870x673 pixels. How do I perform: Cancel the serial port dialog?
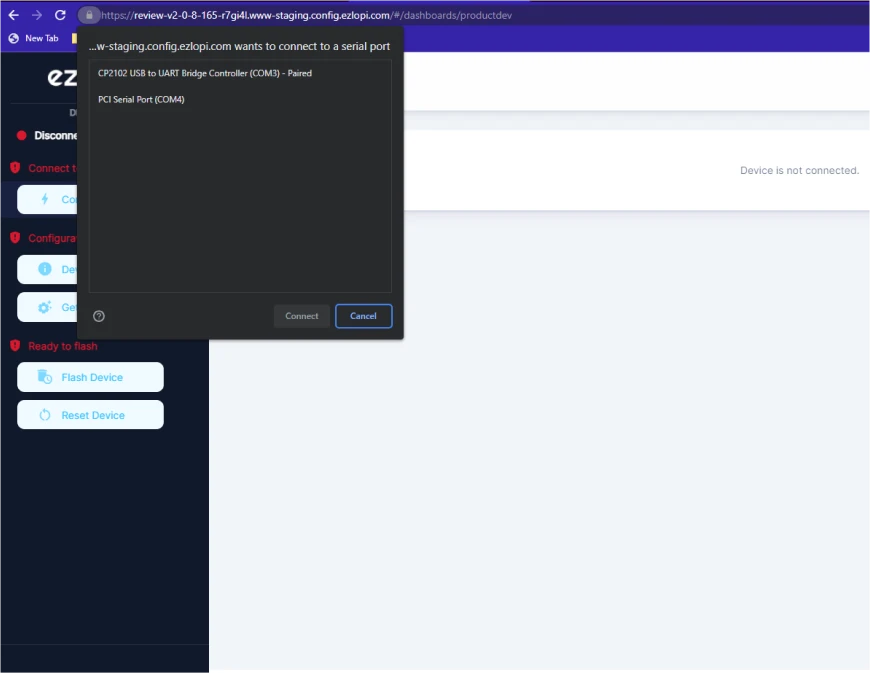tap(363, 316)
